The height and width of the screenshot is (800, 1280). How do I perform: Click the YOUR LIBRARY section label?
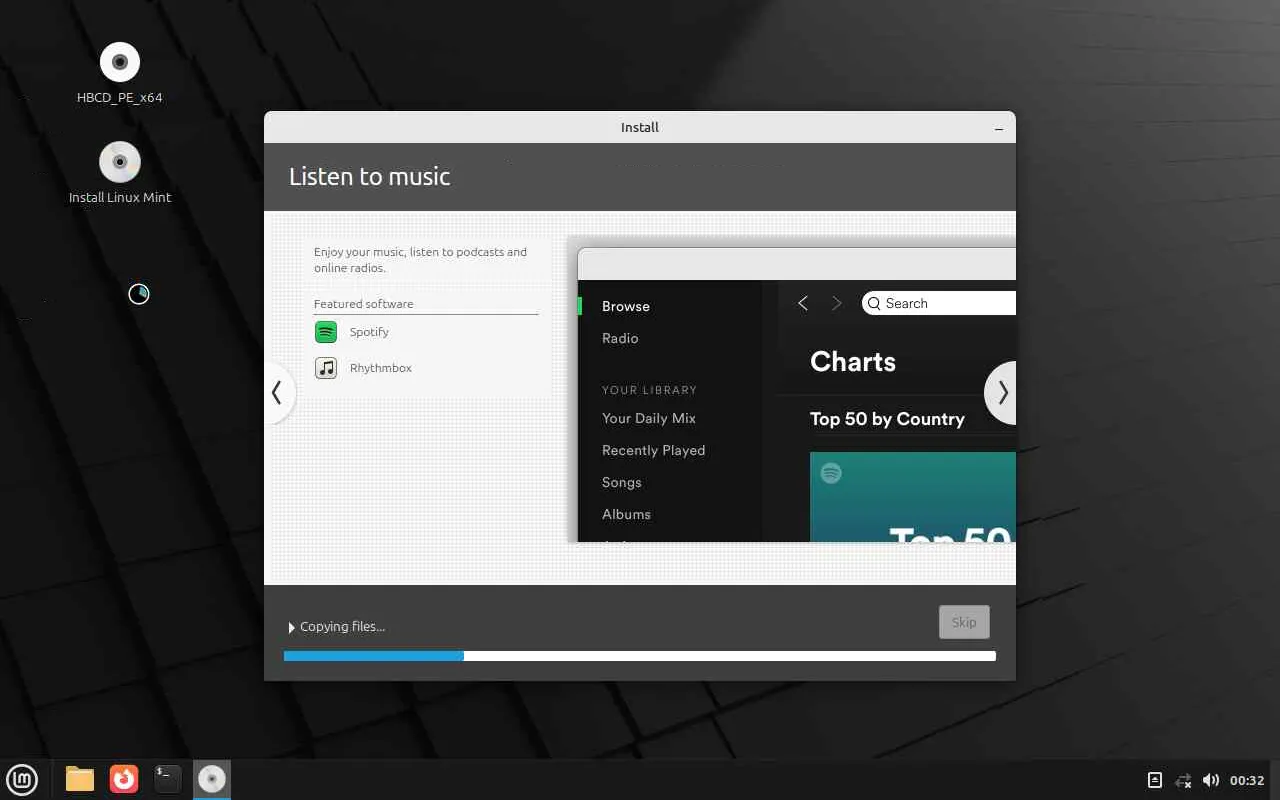coord(649,390)
